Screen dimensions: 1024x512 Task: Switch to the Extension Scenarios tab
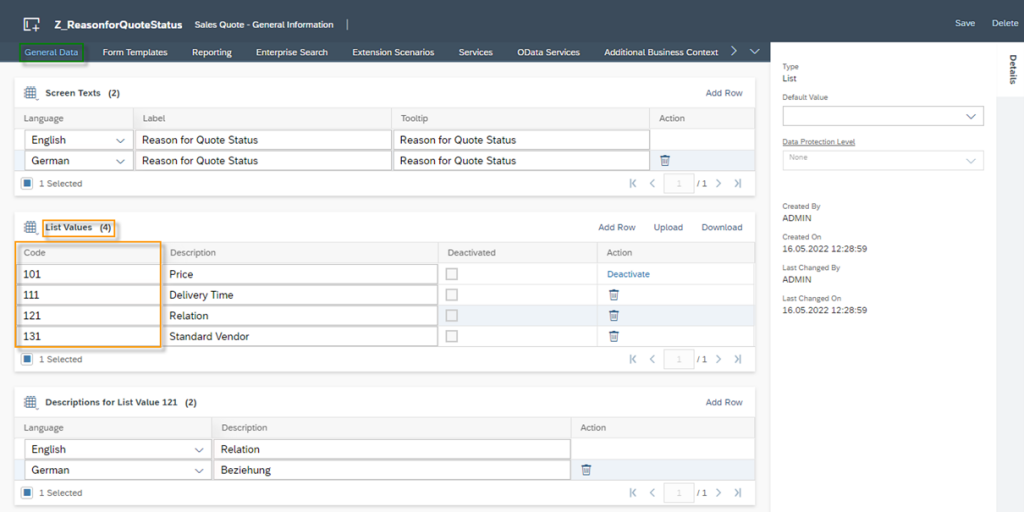click(393, 52)
